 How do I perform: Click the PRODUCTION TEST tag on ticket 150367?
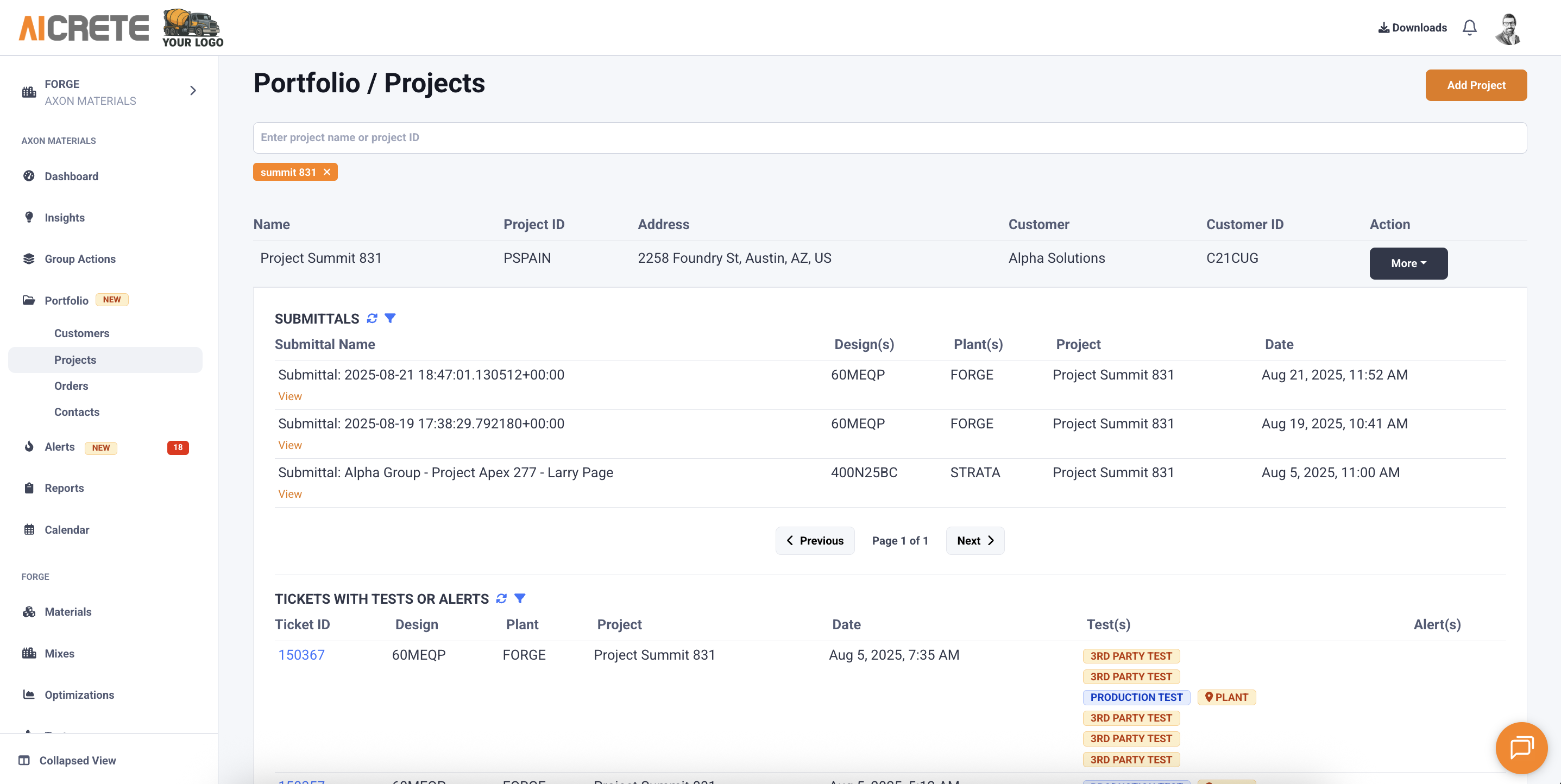tap(1136, 697)
